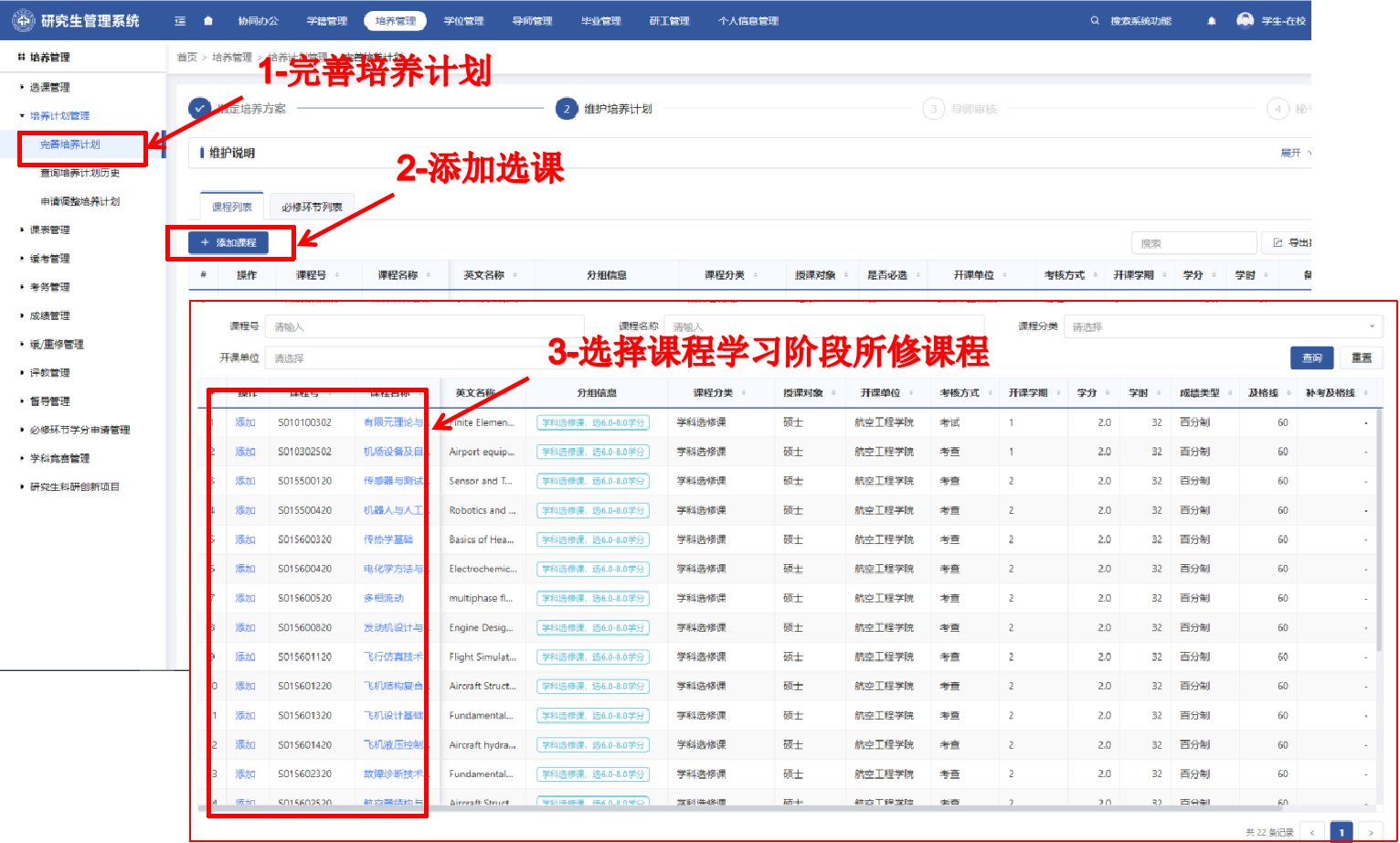Go to previous page with left arrow

click(1312, 832)
